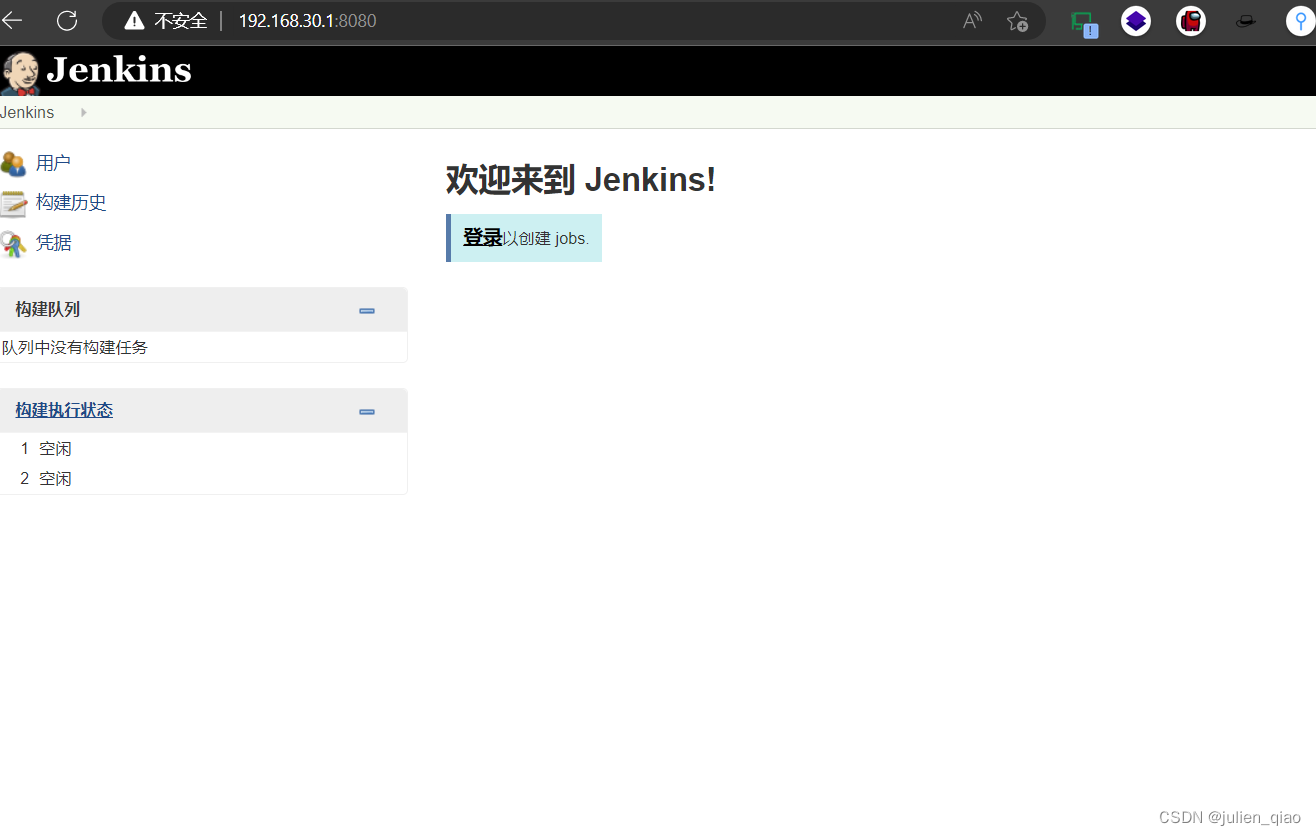The height and width of the screenshot is (836, 1316).
Task: Select executor row 1 空闲
Action: pyautogui.click(x=203, y=449)
